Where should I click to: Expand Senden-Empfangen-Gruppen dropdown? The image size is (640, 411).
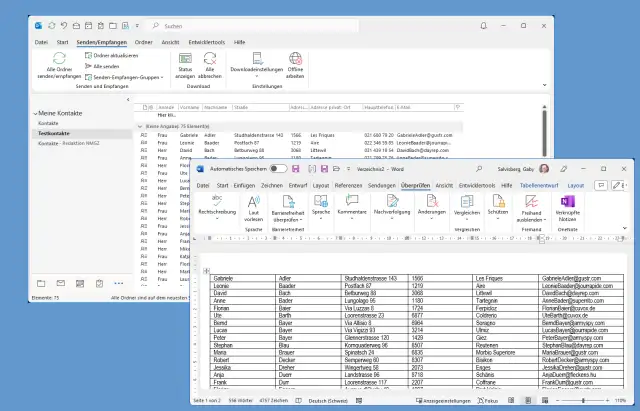[x=125, y=76]
